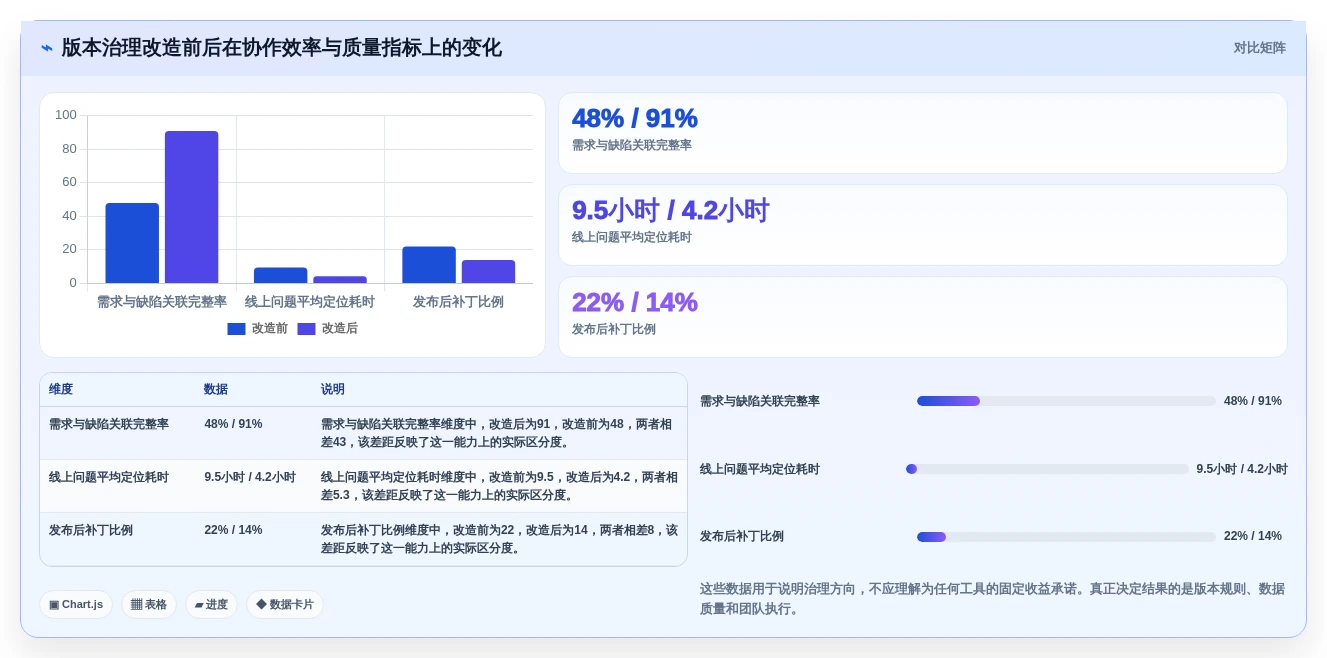Click progress label 发布后补丁比例

click(x=742, y=537)
